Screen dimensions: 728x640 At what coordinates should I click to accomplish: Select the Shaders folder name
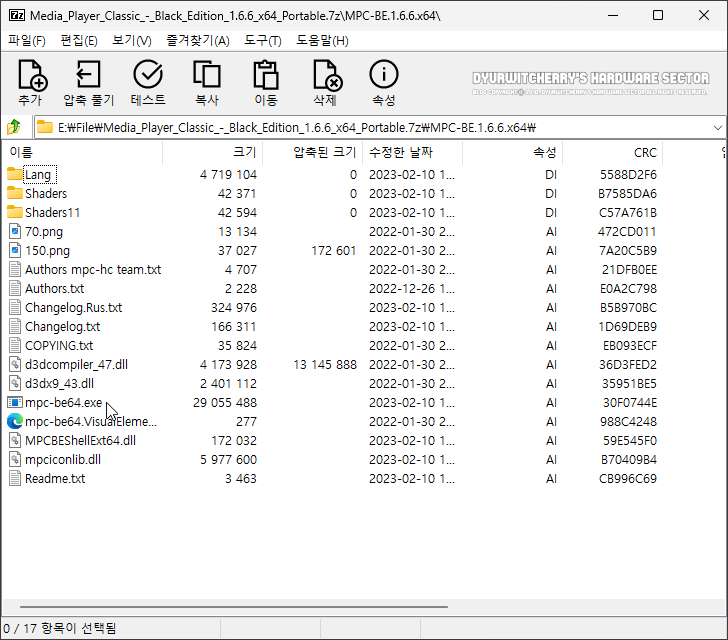(46, 194)
